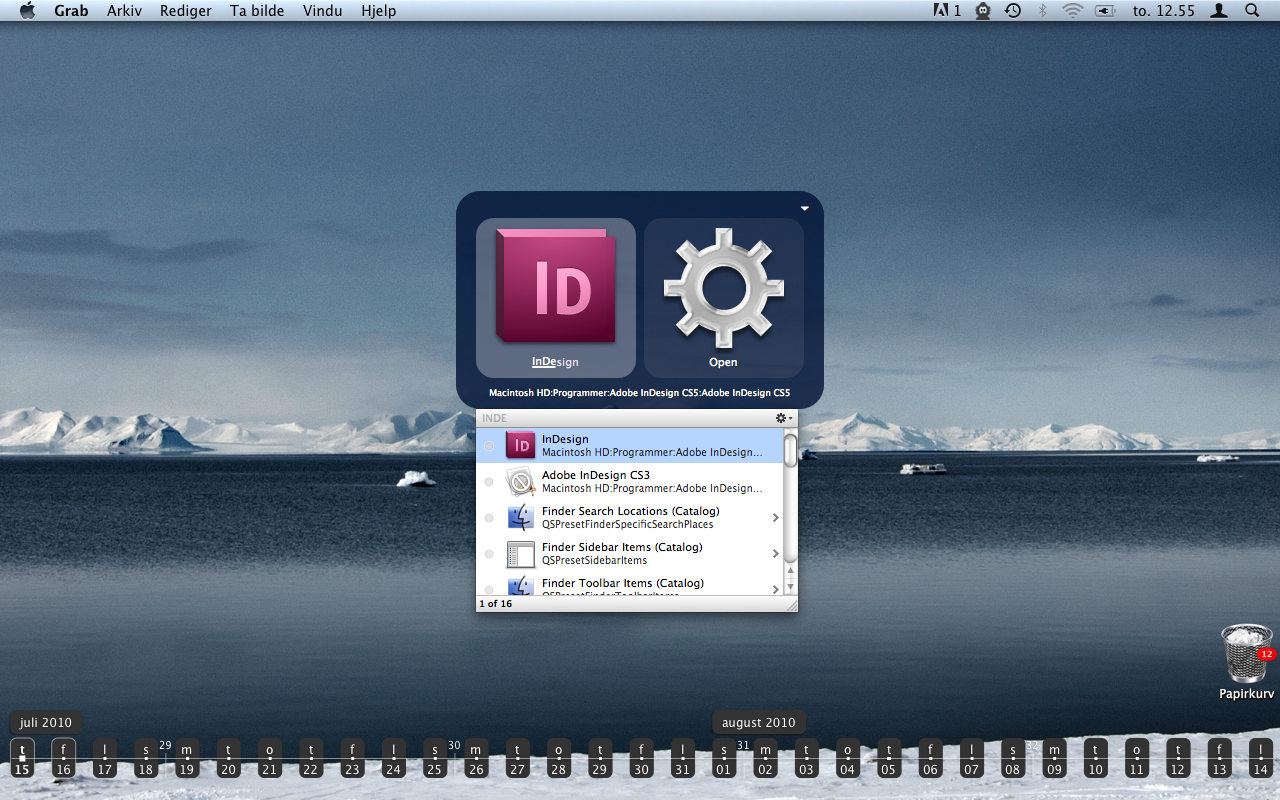Screen dimensions: 1280x800
Task: Click the Adobe updater menu bar icon
Action: click(947, 11)
